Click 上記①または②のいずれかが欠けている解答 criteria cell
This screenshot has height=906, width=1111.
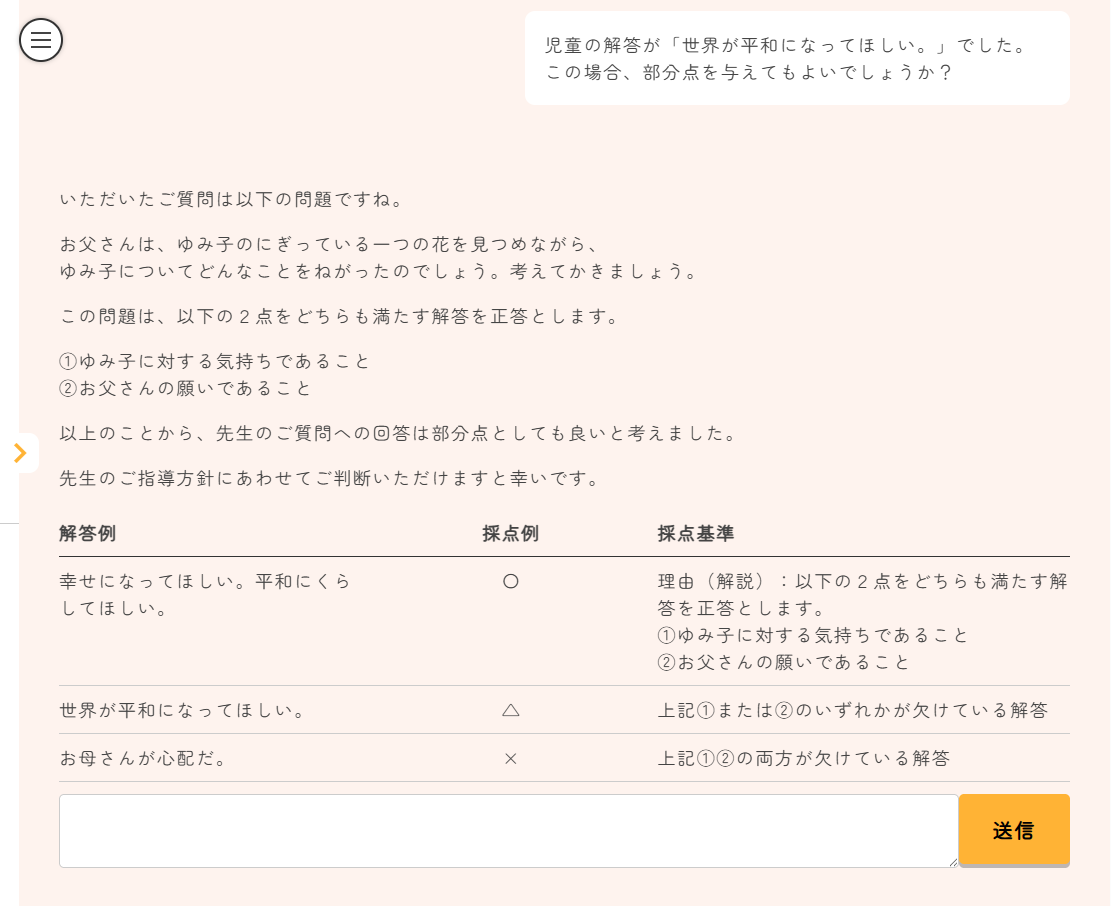(x=853, y=710)
